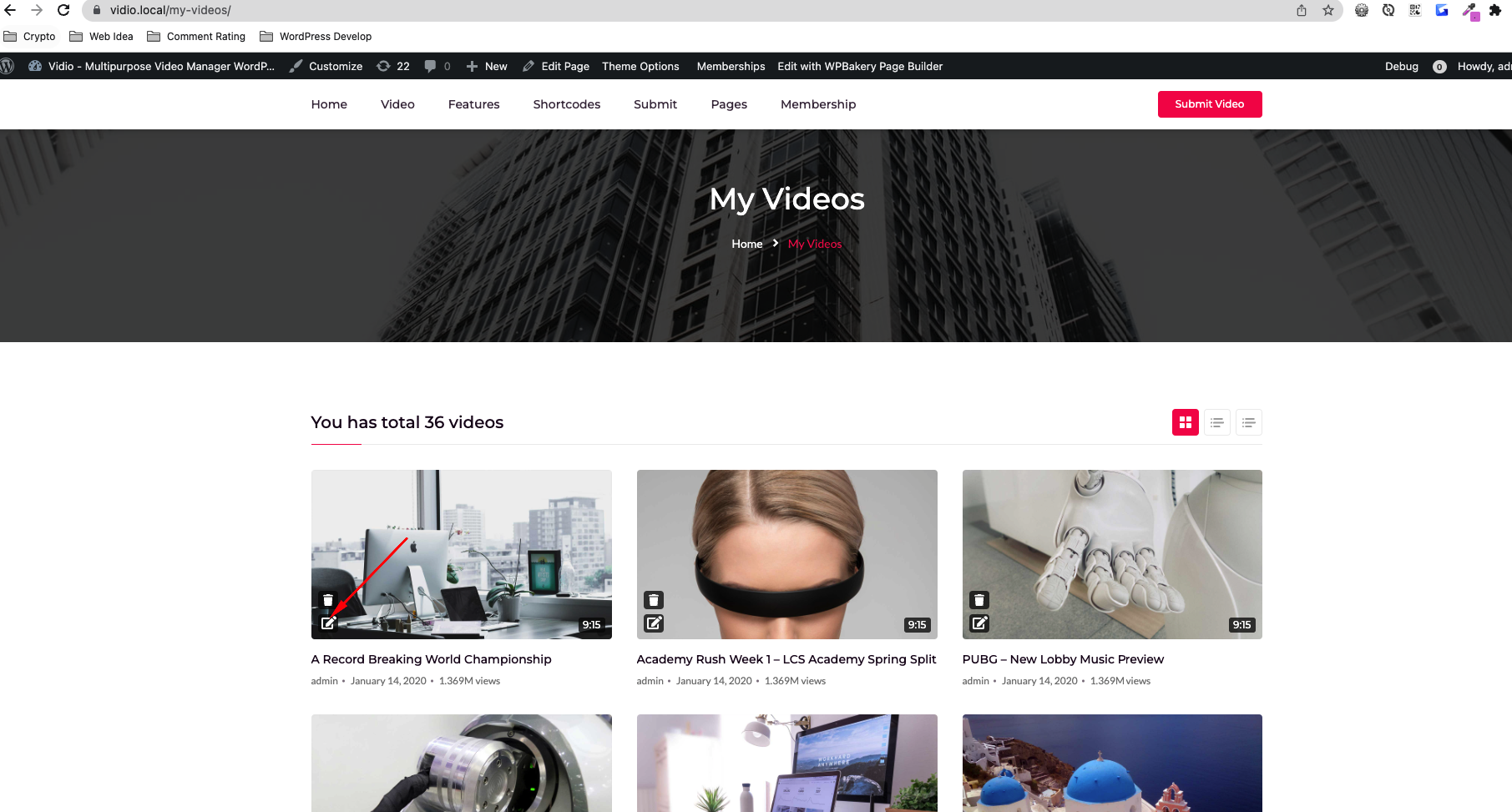Open Pages in main navigation
Image resolution: width=1512 pixels, height=812 pixels.
coord(729,104)
